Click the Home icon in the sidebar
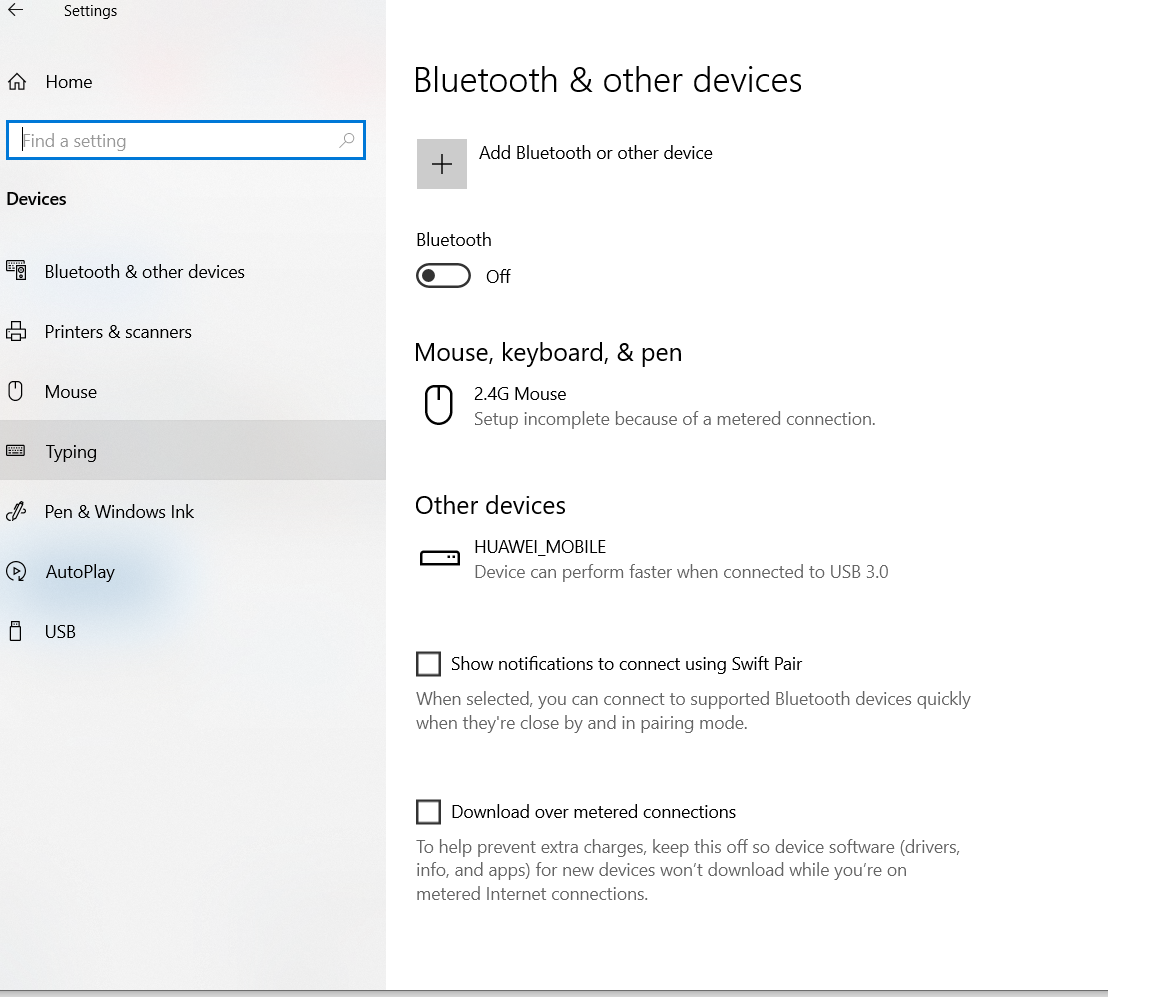Image resolution: width=1152 pixels, height=997 pixels. click(17, 81)
